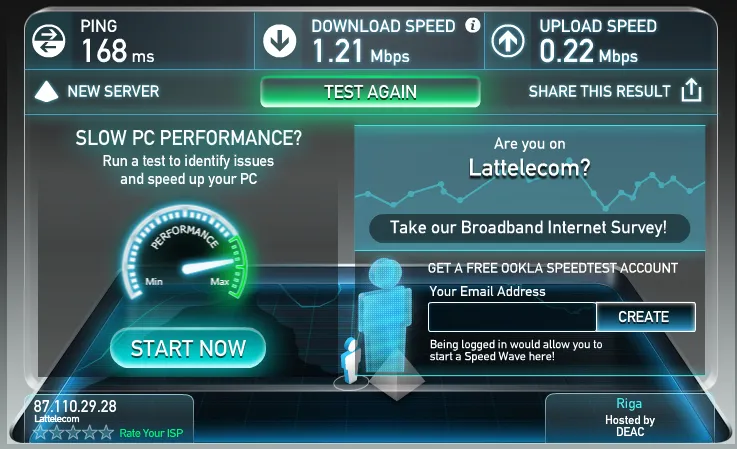This screenshot has width=737, height=449.
Task: Click the upload speed up-arrow icon
Action: click(508, 41)
